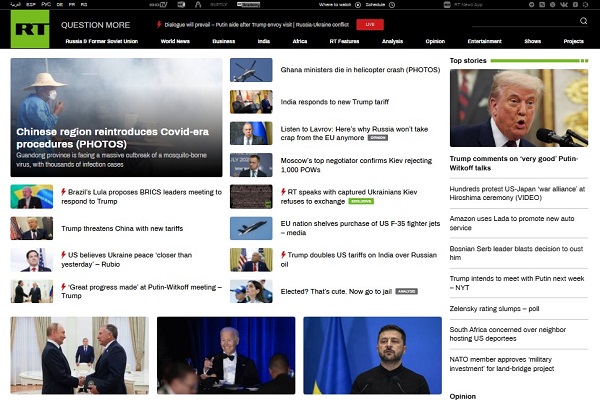Open the World News section
The image size is (600, 400).
click(175, 41)
